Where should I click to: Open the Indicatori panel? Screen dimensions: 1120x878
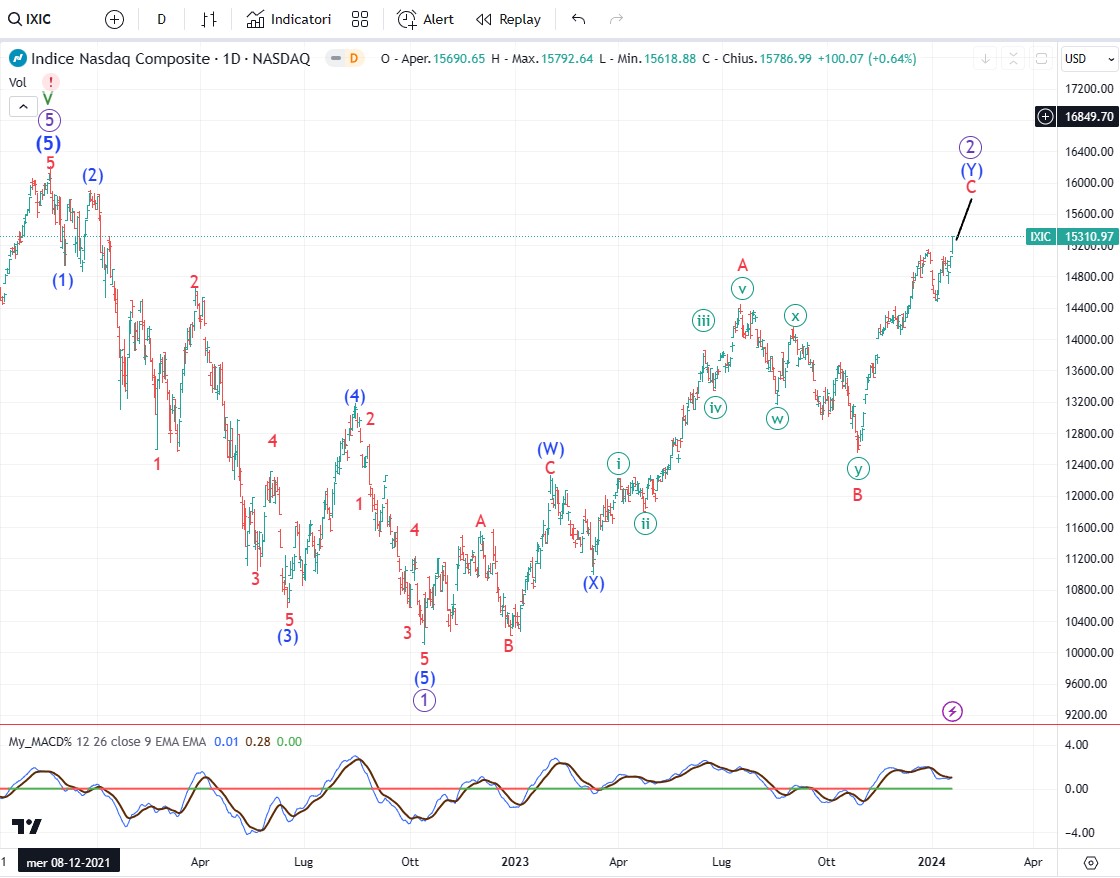(x=289, y=19)
